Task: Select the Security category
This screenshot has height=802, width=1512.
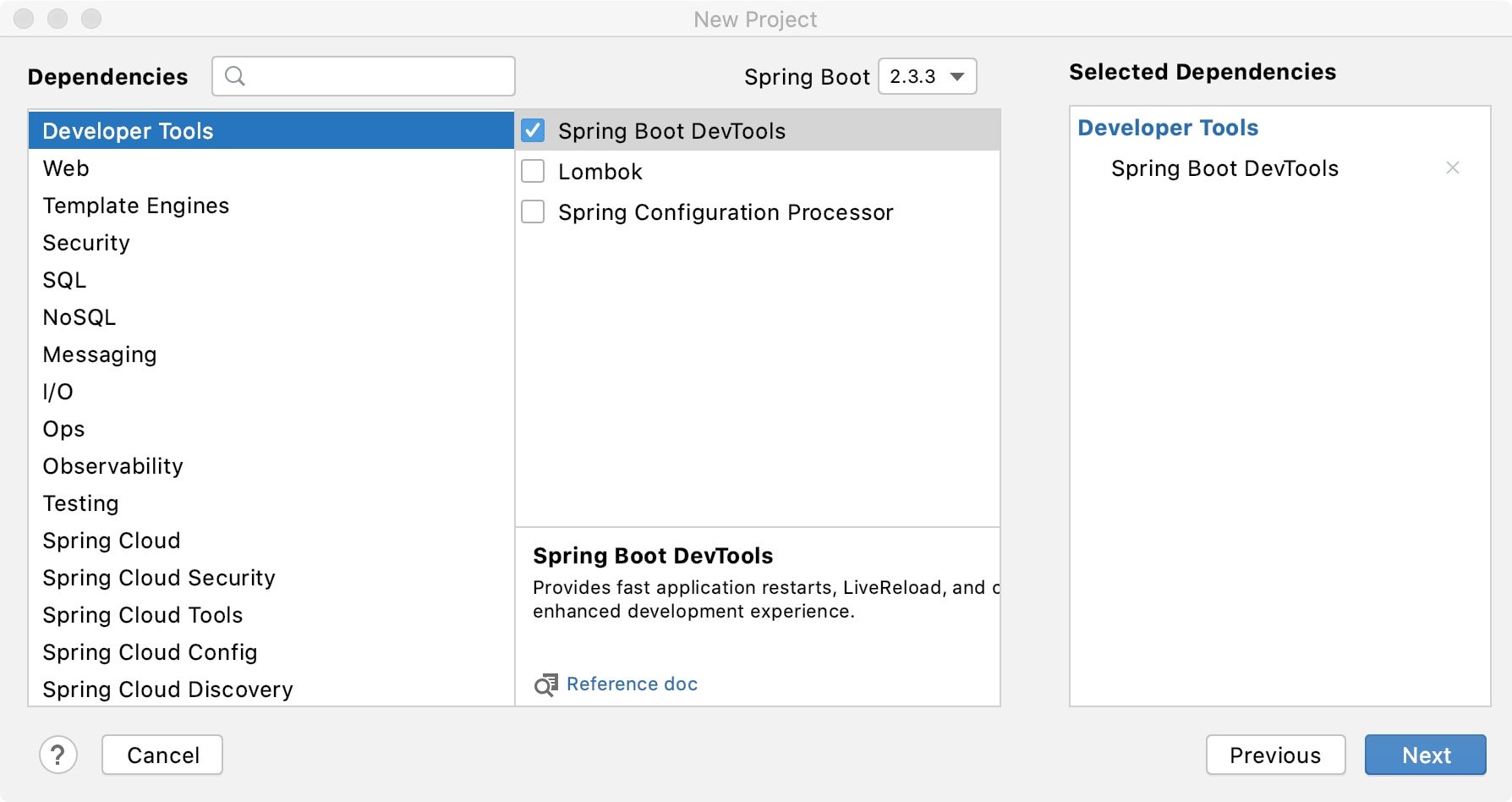Action: tap(85, 243)
